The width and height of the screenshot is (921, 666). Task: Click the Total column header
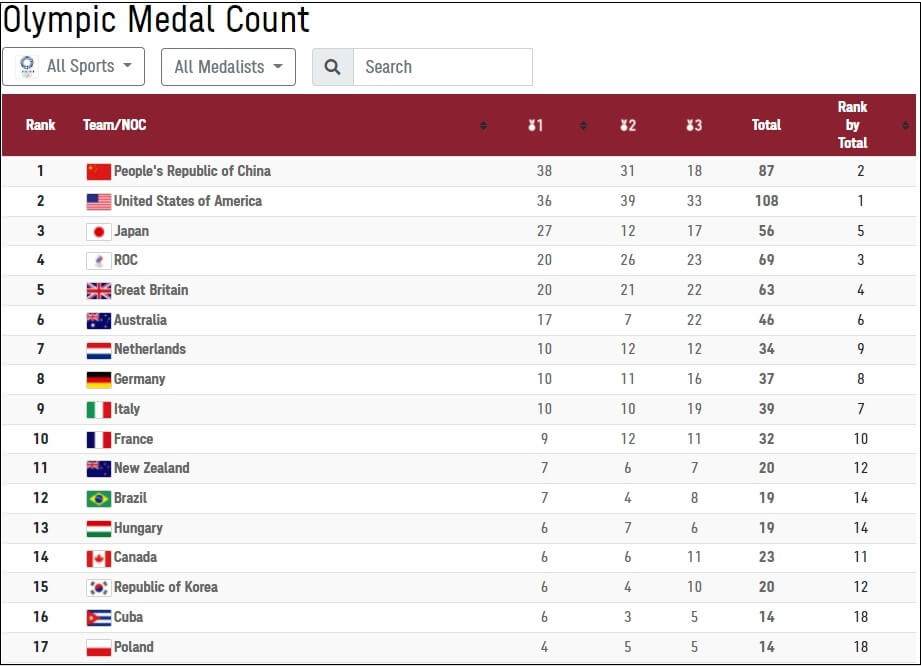pyautogui.click(x=767, y=125)
